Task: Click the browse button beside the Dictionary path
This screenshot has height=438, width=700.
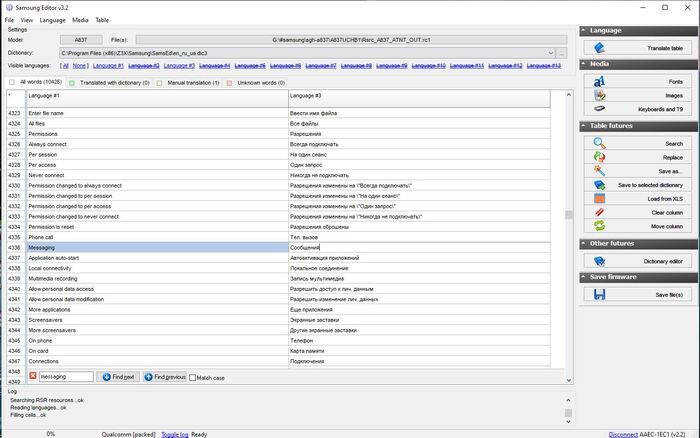Action: [561, 53]
